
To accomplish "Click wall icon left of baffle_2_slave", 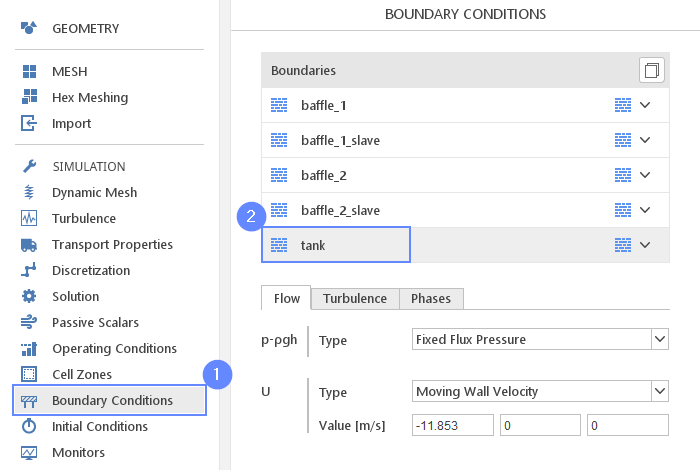I will coord(279,210).
